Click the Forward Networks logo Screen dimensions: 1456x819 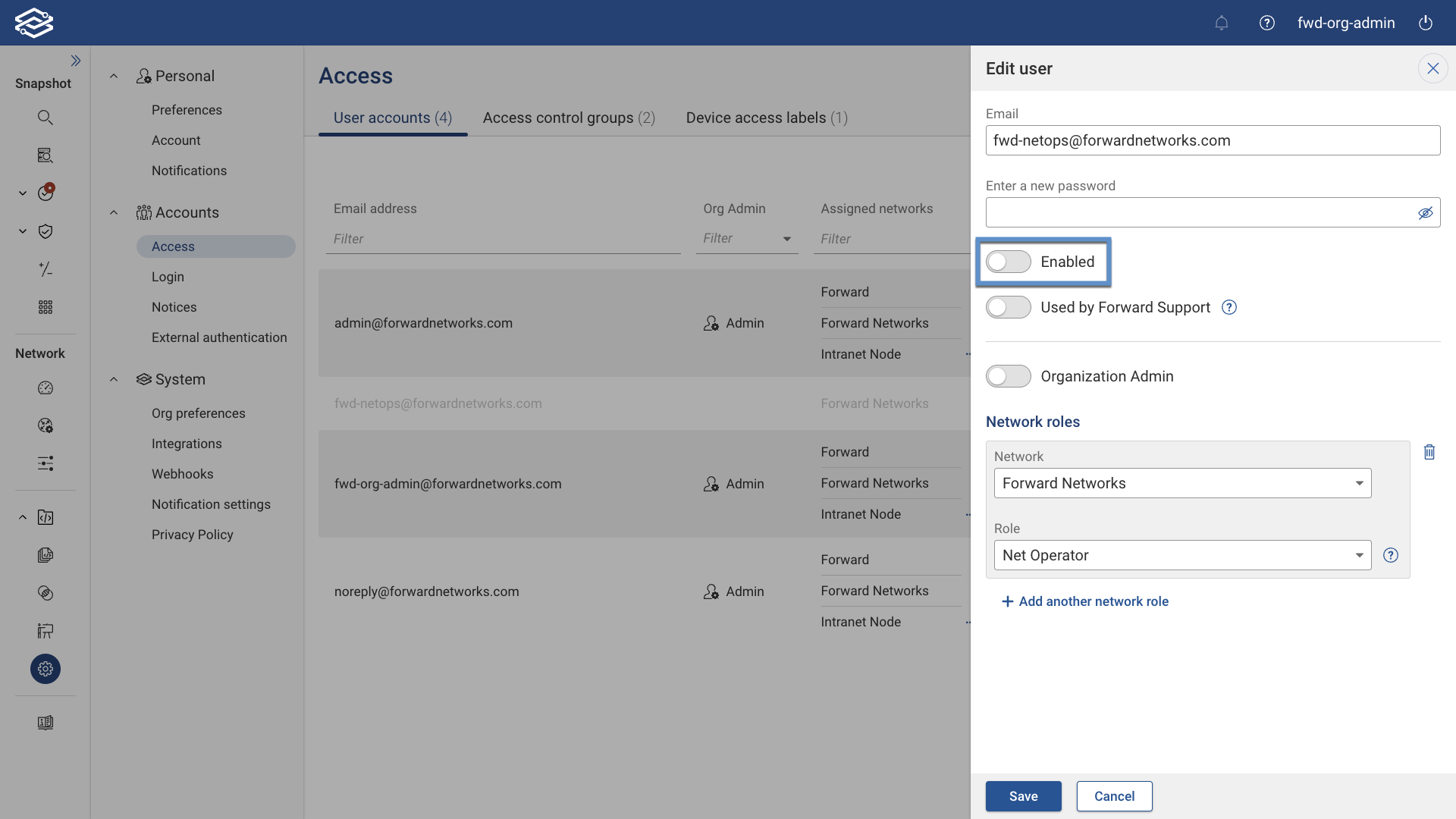(34, 22)
